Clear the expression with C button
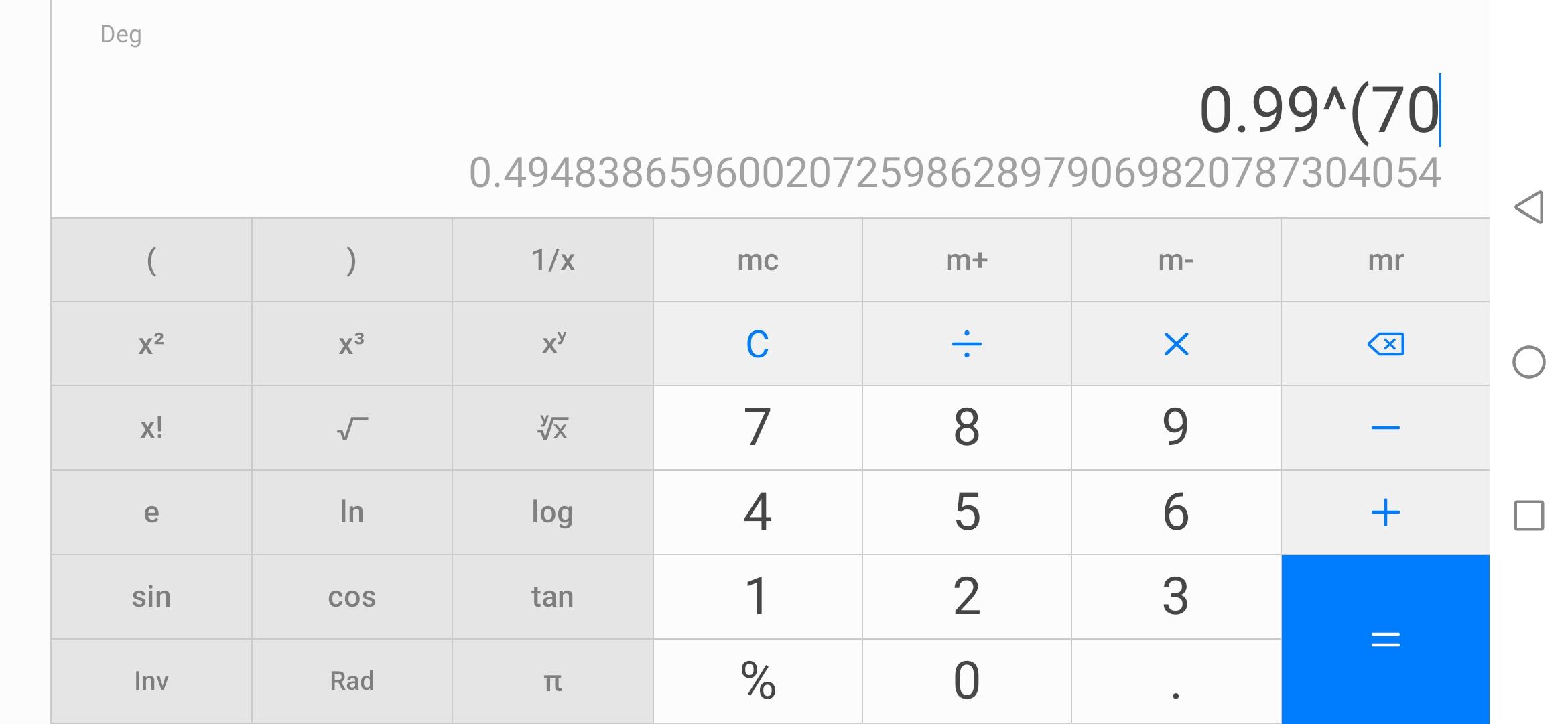The image size is (1568, 724). [757, 344]
